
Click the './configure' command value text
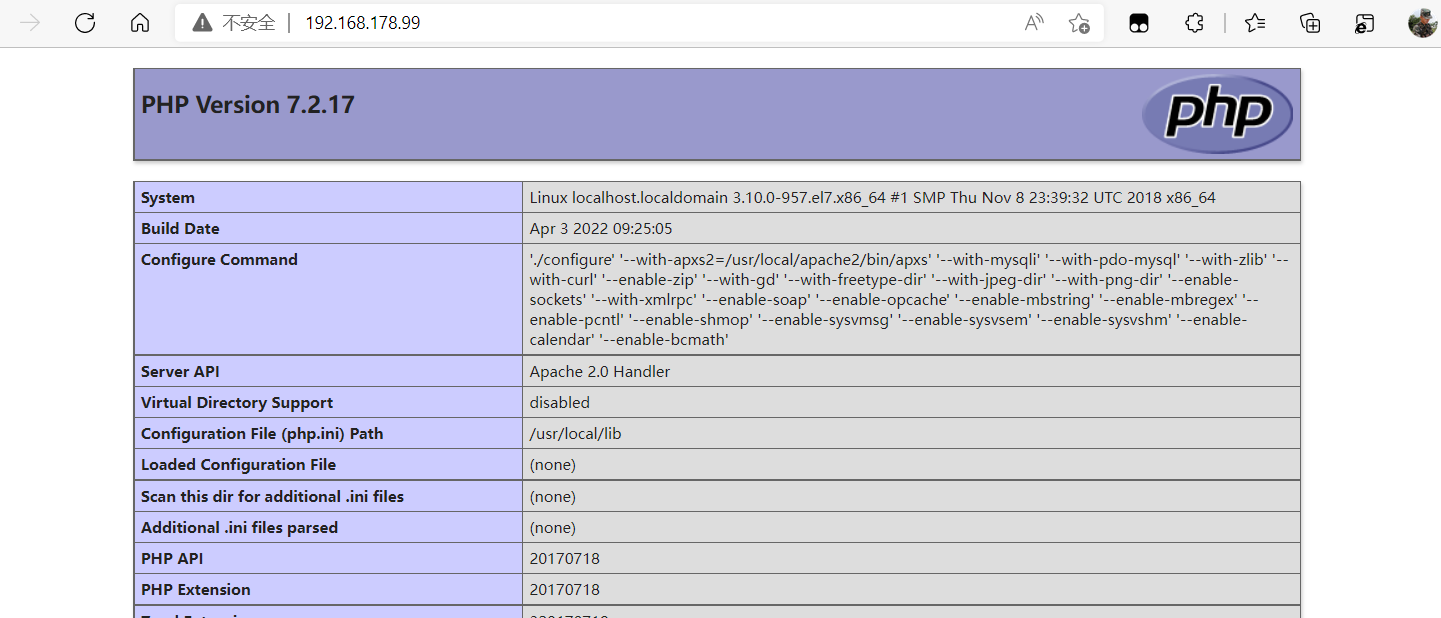point(909,300)
